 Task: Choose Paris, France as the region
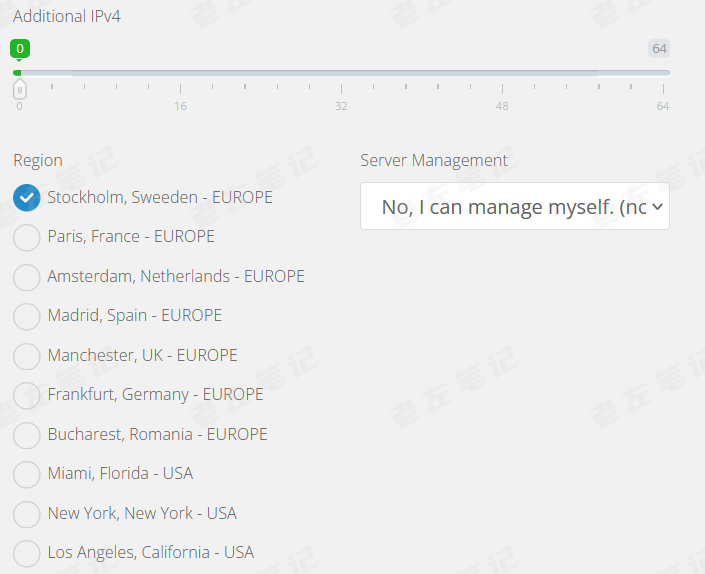coord(27,237)
